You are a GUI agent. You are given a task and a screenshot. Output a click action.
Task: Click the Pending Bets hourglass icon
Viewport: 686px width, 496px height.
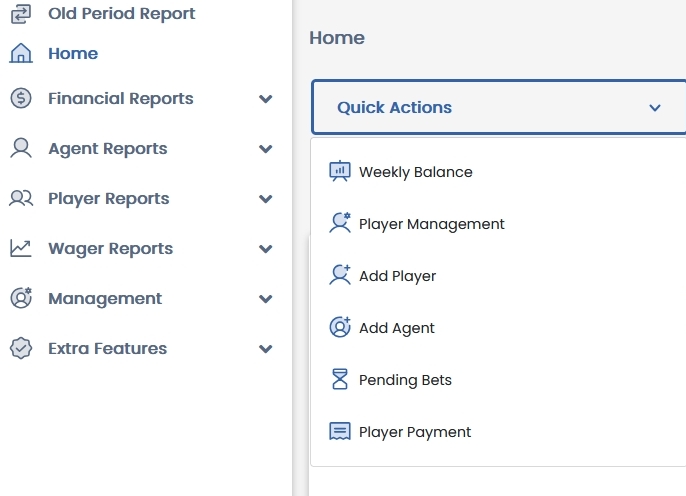pos(340,380)
